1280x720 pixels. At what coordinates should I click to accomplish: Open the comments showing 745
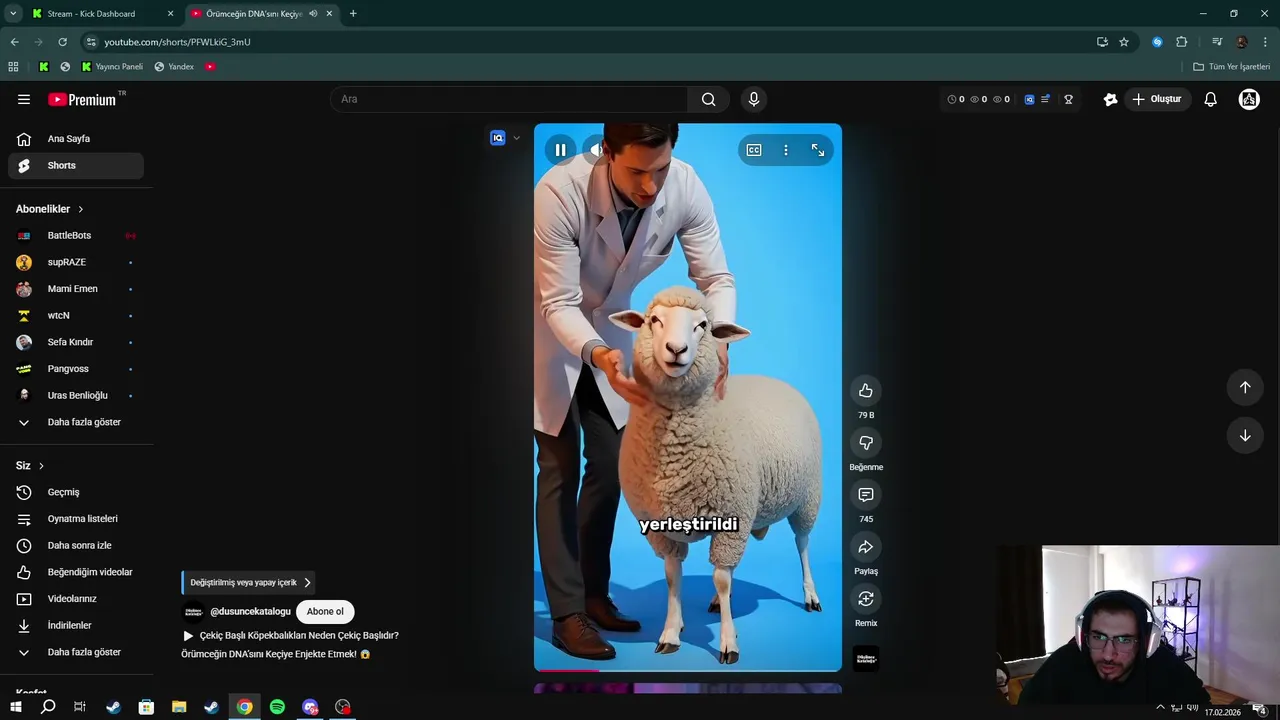[x=866, y=495]
